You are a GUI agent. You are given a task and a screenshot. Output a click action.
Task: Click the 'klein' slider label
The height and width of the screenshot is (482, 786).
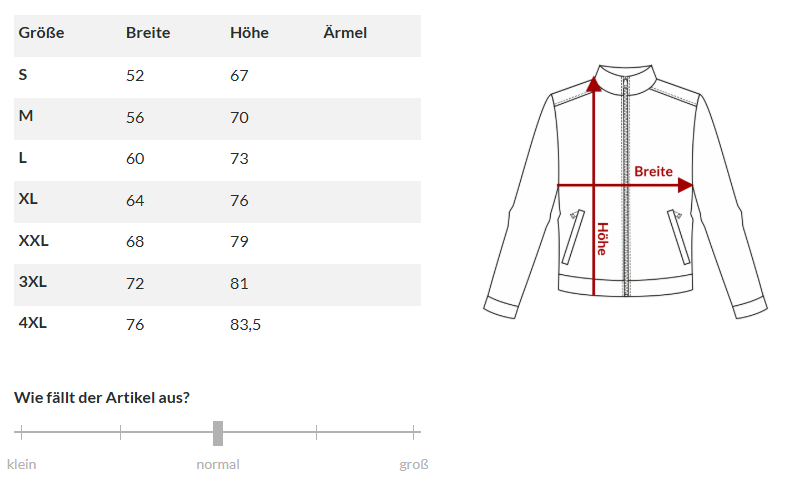(x=22, y=464)
